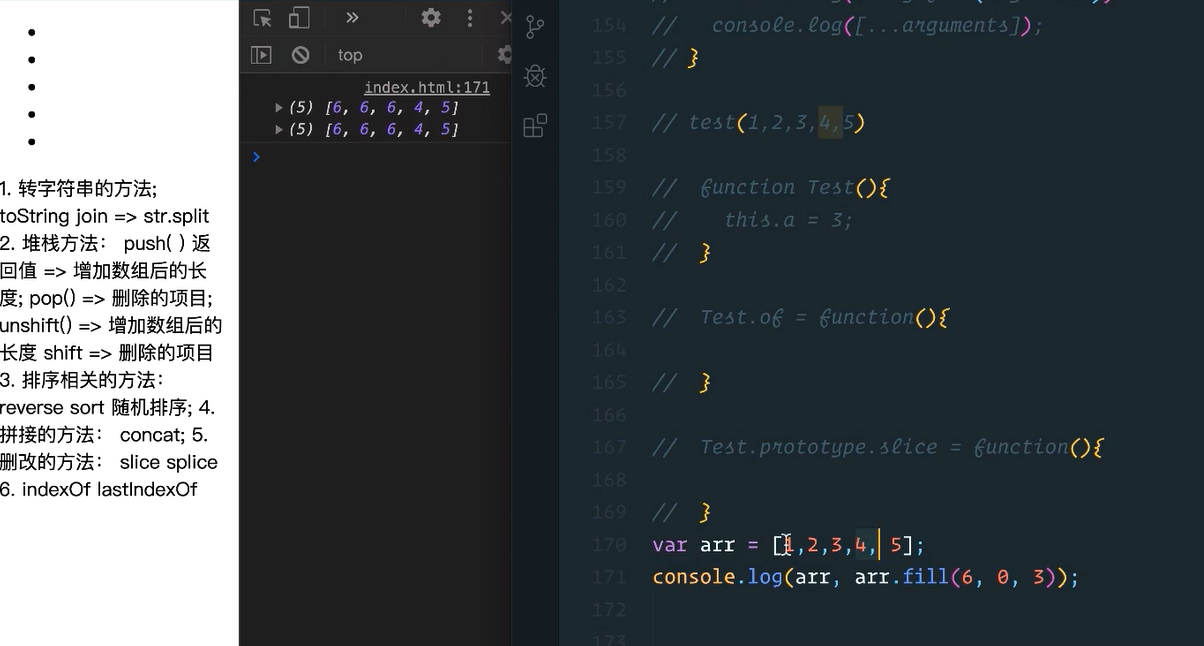Select line number 171 in the gutter

coord(609,577)
